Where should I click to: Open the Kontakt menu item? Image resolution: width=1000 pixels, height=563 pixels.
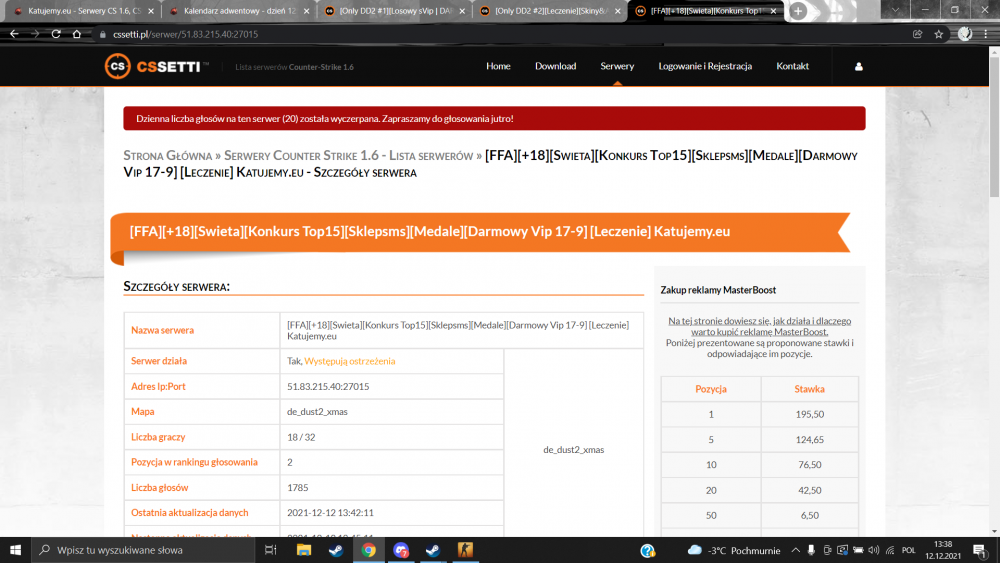[792, 66]
